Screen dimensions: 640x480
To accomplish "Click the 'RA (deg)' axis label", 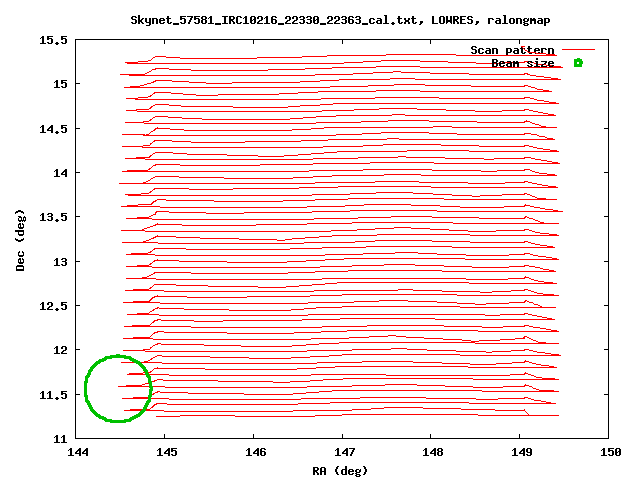I will click(x=340, y=471).
